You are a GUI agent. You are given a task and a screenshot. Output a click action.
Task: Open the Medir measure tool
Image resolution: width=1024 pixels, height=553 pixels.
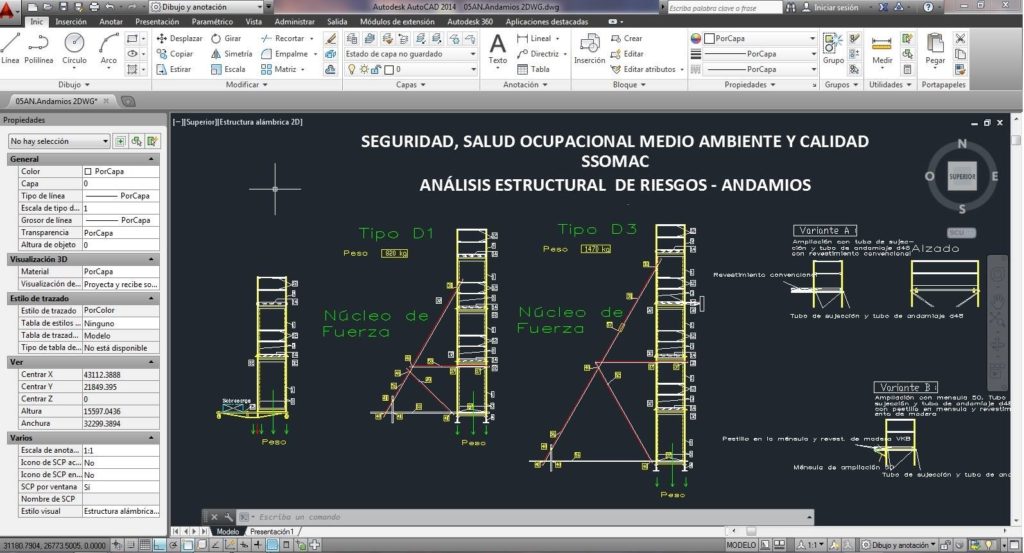[882, 47]
